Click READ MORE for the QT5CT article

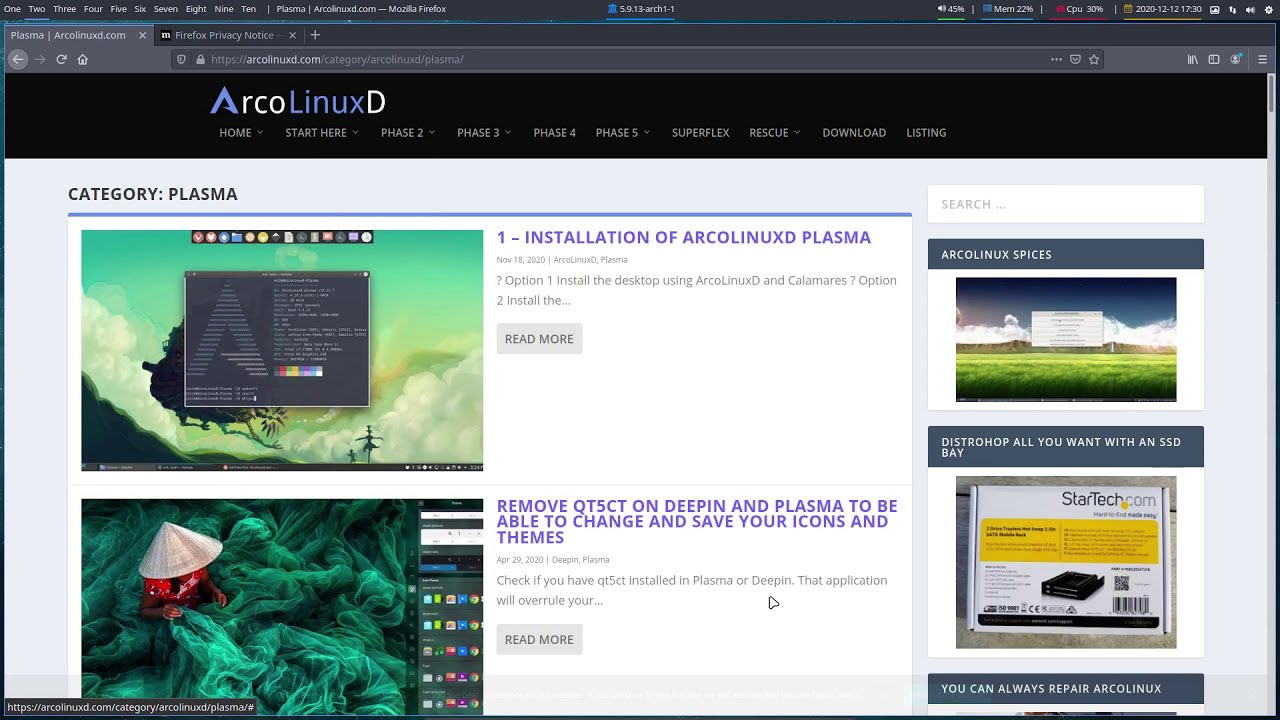(539, 640)
